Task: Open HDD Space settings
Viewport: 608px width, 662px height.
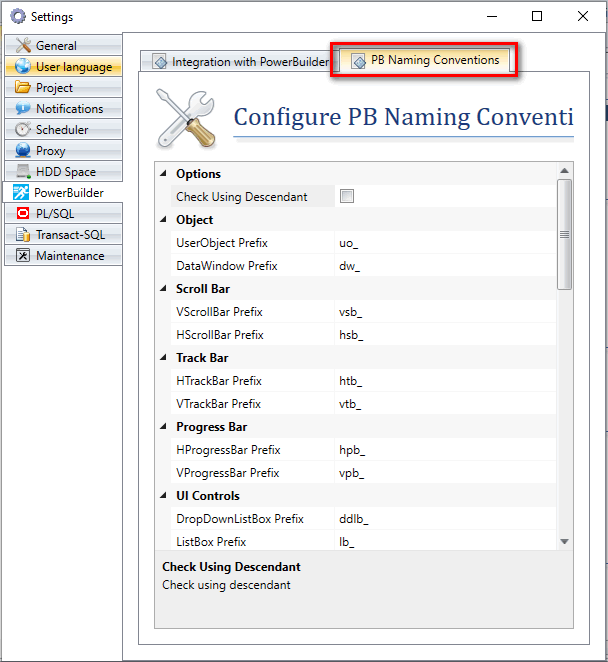Action: (63, 171)
